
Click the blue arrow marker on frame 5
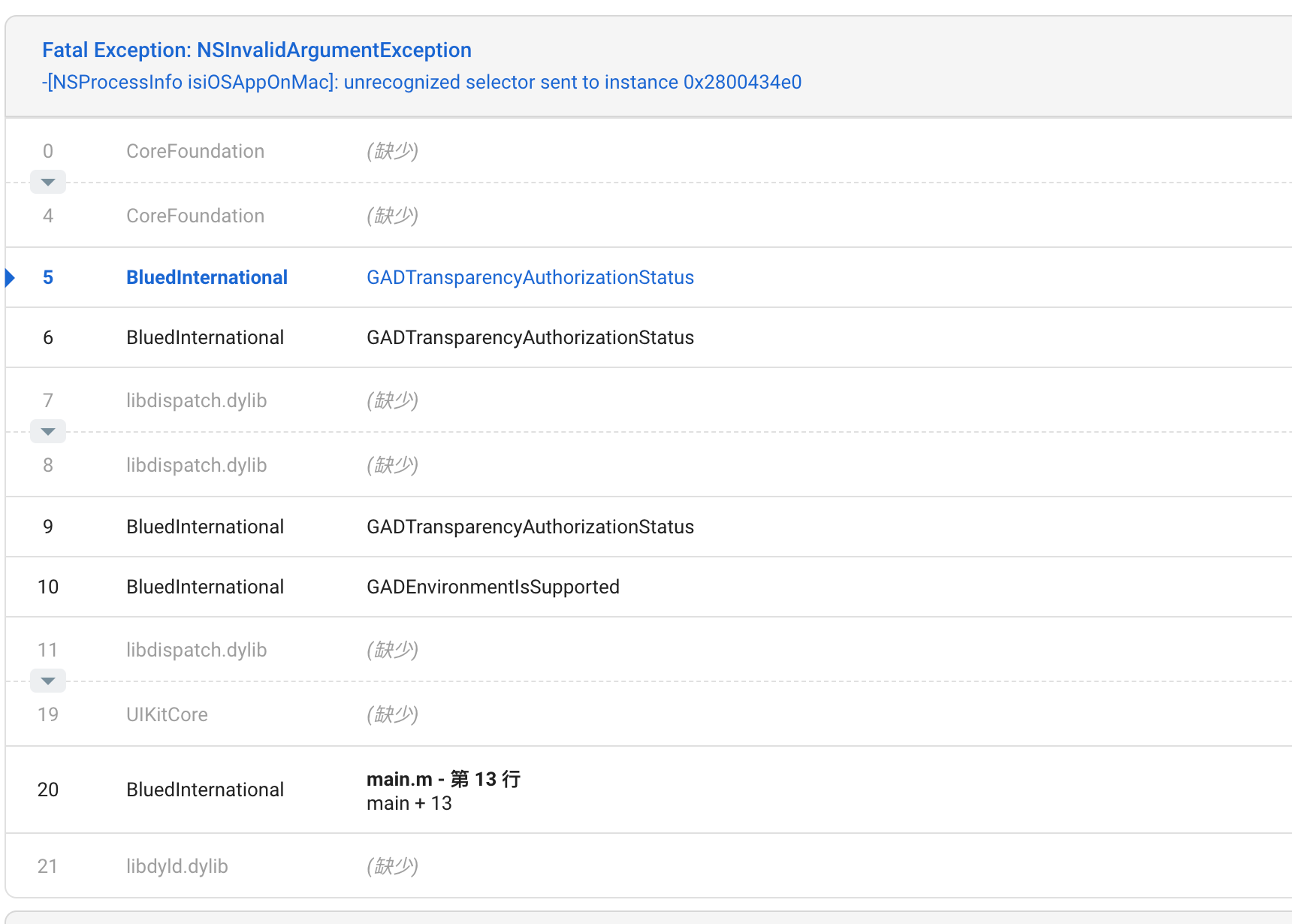[10, 277]
